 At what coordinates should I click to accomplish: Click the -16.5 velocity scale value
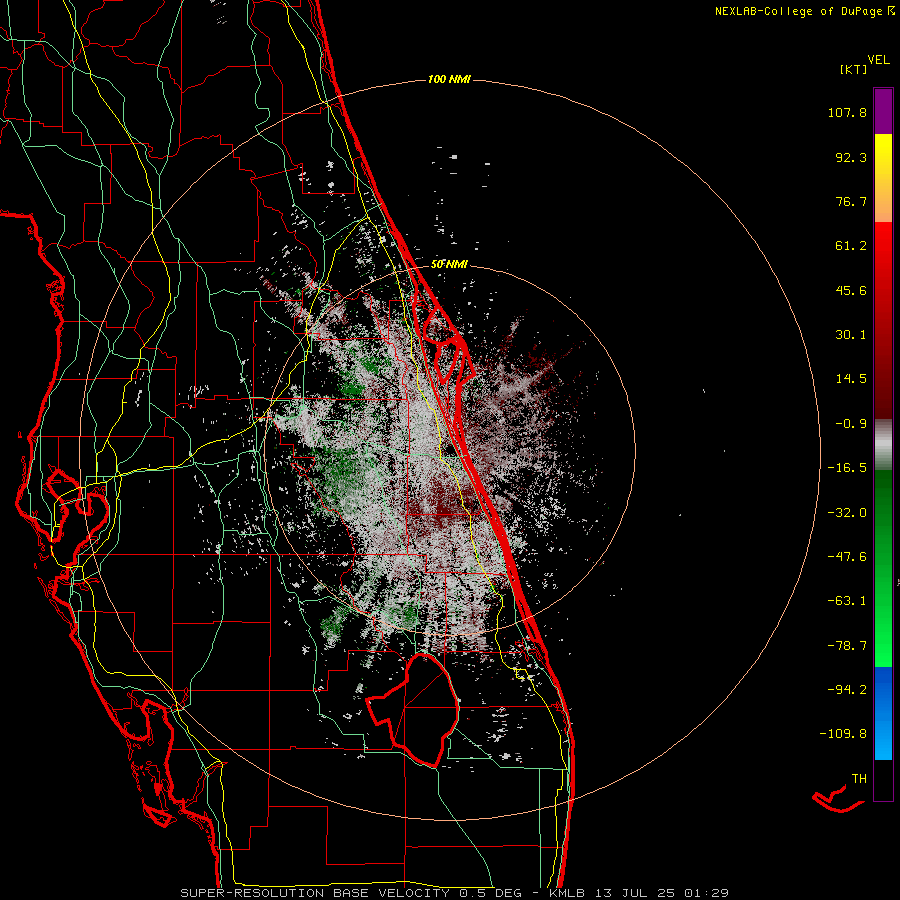[x=847, y=468]
